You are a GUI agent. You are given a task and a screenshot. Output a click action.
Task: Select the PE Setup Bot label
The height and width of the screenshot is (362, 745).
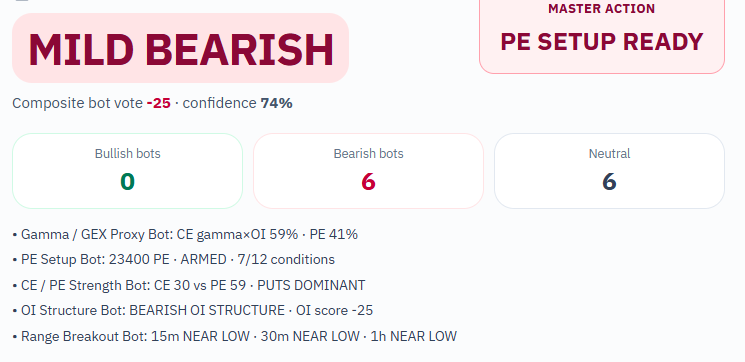point(63,259)
